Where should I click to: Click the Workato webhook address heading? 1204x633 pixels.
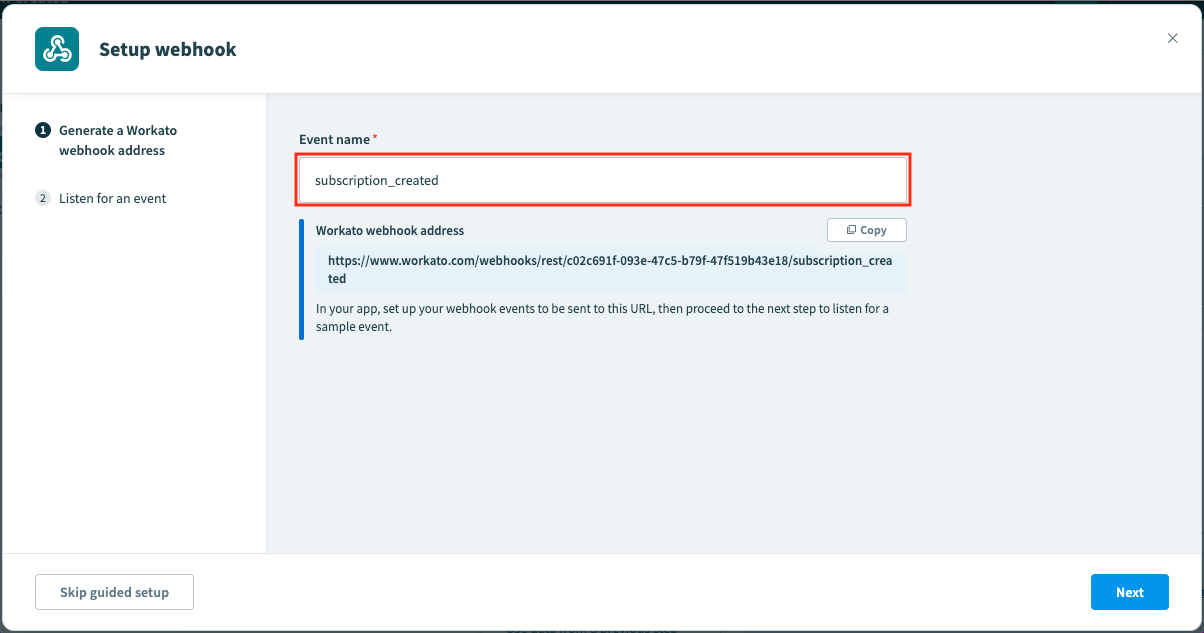(390, 230)
